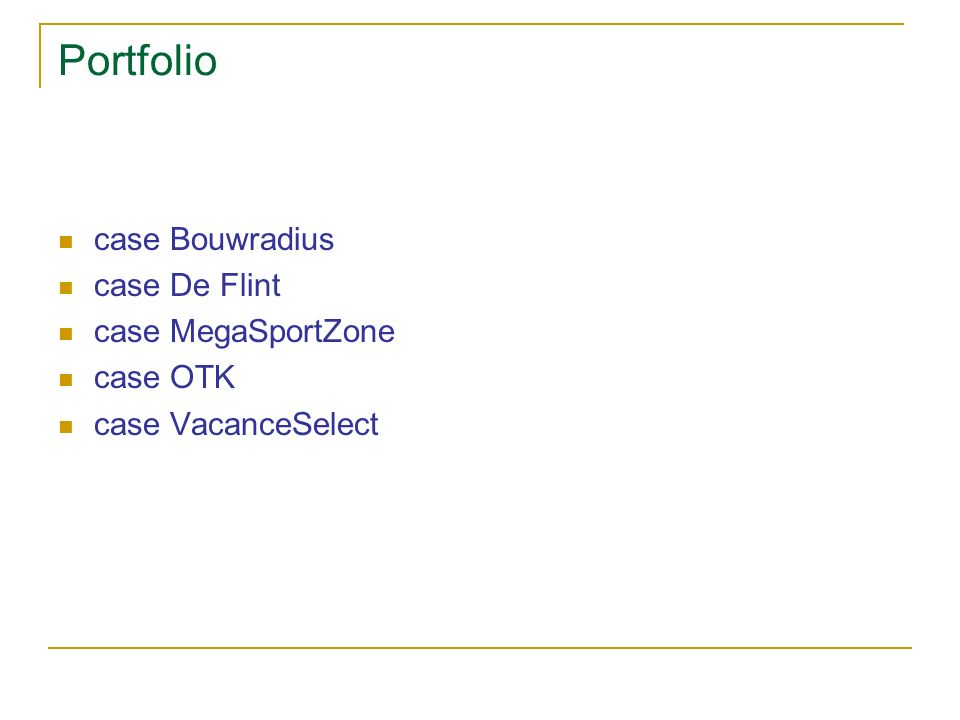960x720 pixels.
Task: Click the word VacanceSelect in the last bullet
Action: 274,424
